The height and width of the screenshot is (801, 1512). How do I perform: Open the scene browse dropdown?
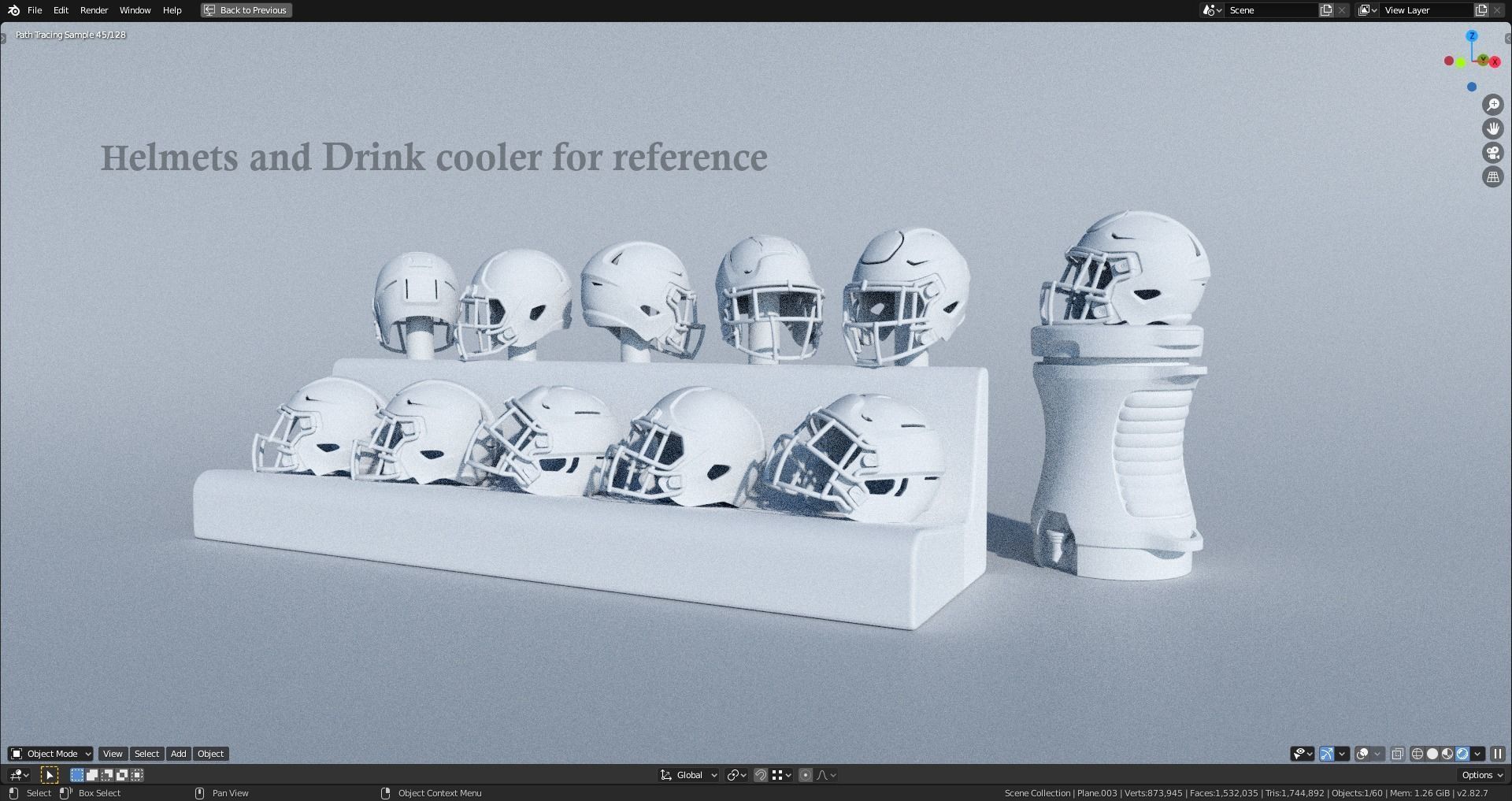1212,10
